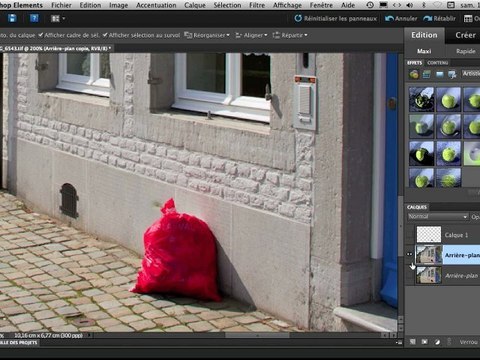
Task: Click the Réinitialiser les panneaux button
Action: coord(336,19)
